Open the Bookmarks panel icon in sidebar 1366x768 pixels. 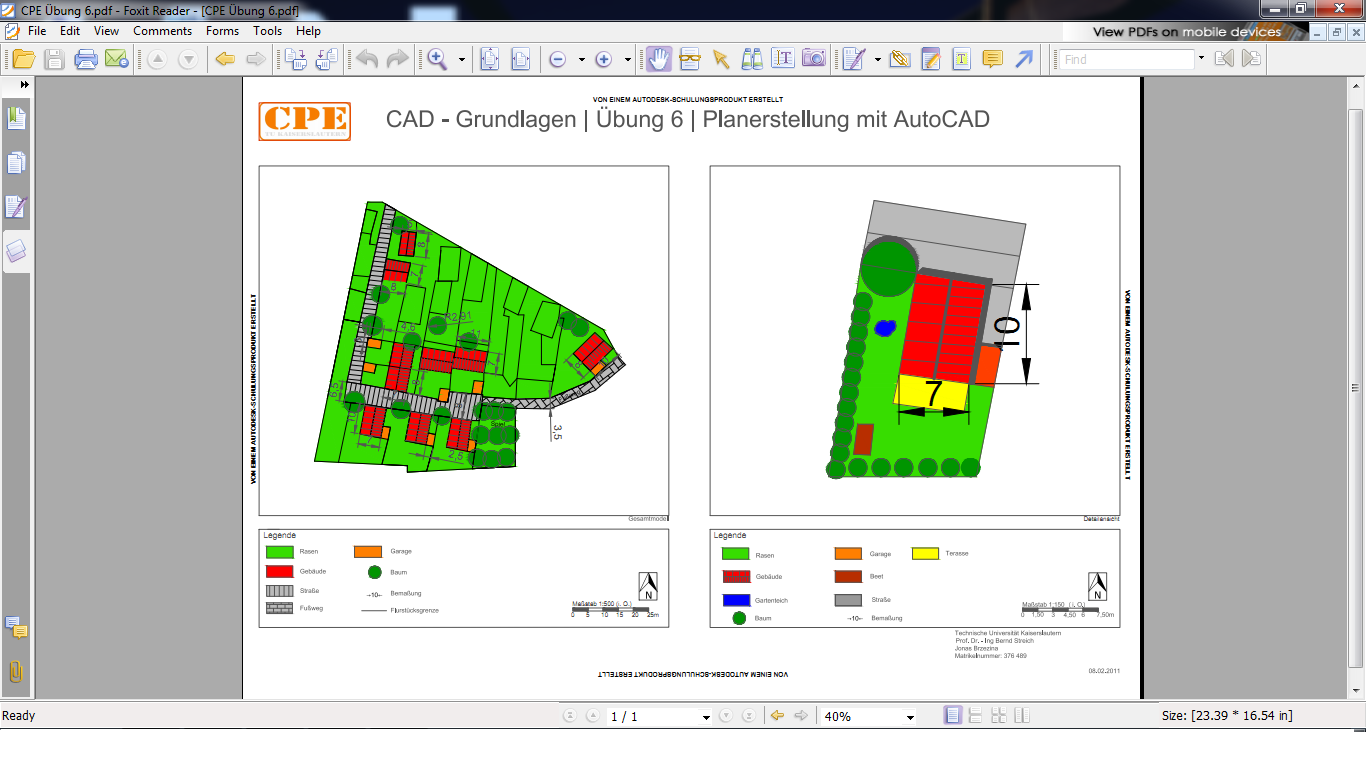coord(15,117)
